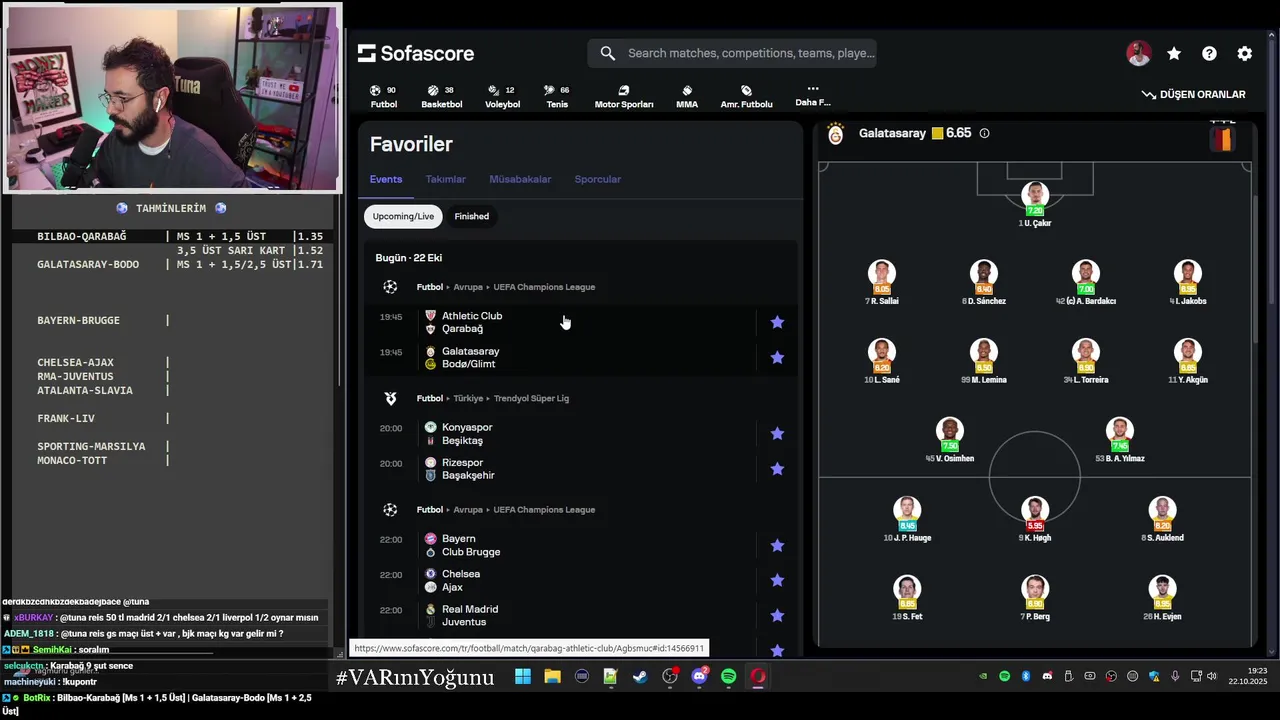Open the Voleybol sport category
Viewport: 1280px width, 720px height.
[x=502, y=96]
